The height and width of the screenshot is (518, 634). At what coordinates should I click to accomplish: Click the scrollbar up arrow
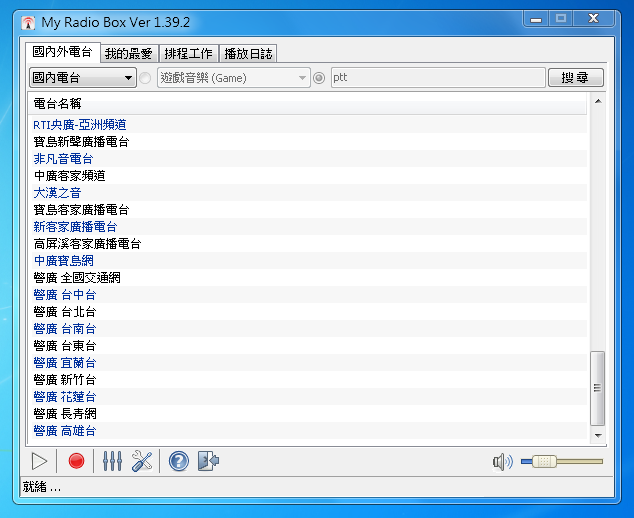pos(598,101)
